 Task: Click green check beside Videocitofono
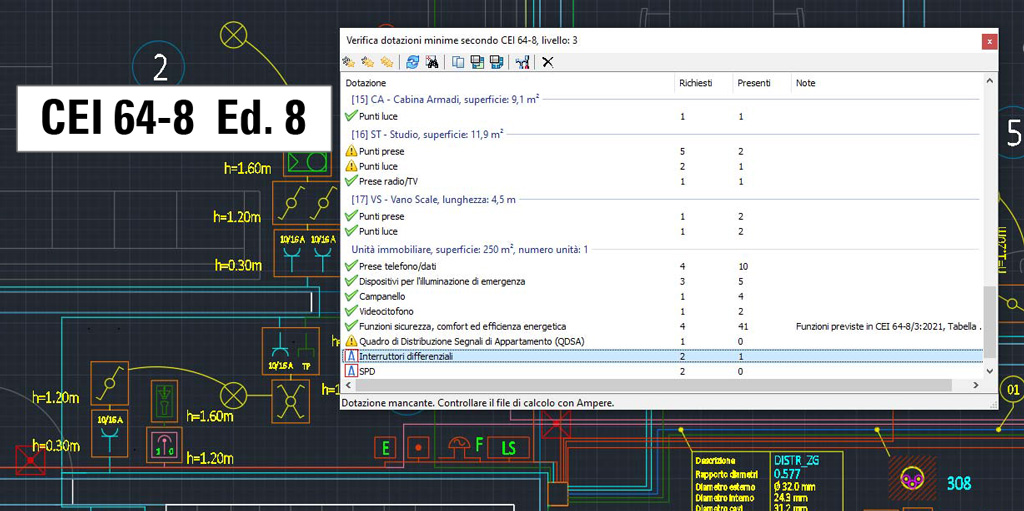coord(351,311)
